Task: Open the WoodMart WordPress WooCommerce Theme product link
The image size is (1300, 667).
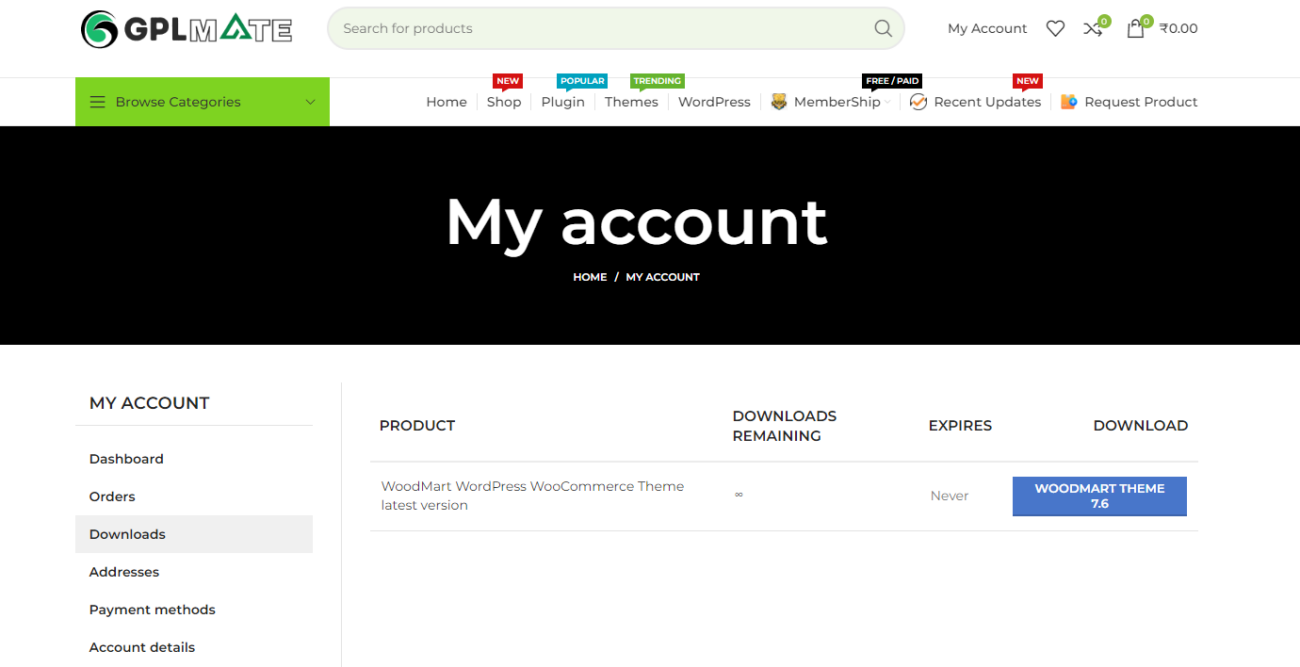Action: tap(532, 496)
